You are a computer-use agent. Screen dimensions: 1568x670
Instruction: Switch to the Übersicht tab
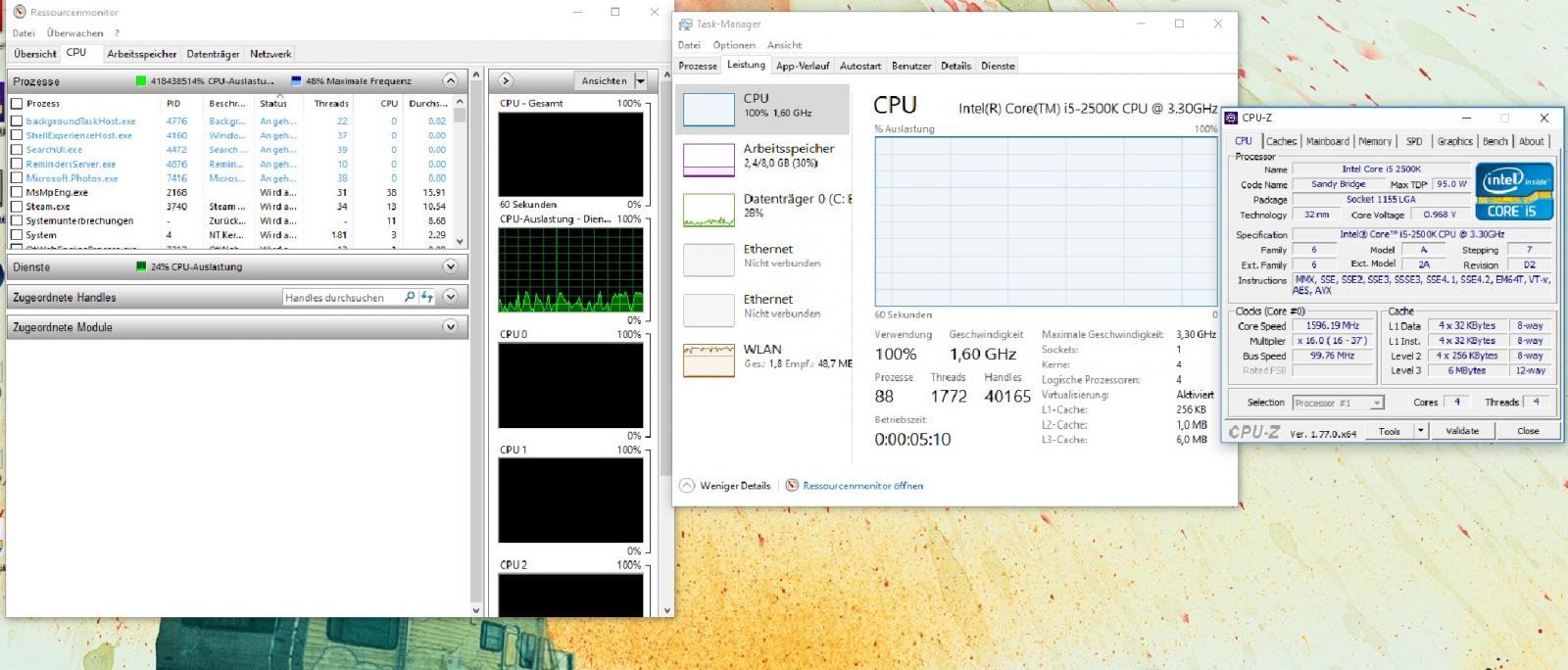pos(34,54)
